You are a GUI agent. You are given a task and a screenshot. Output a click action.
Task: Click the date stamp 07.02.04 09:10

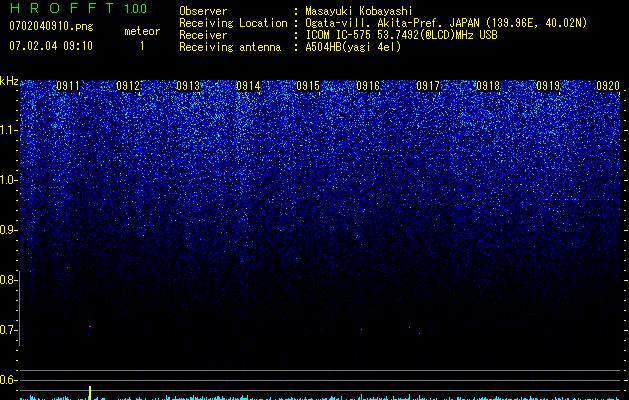pos(51,46)
